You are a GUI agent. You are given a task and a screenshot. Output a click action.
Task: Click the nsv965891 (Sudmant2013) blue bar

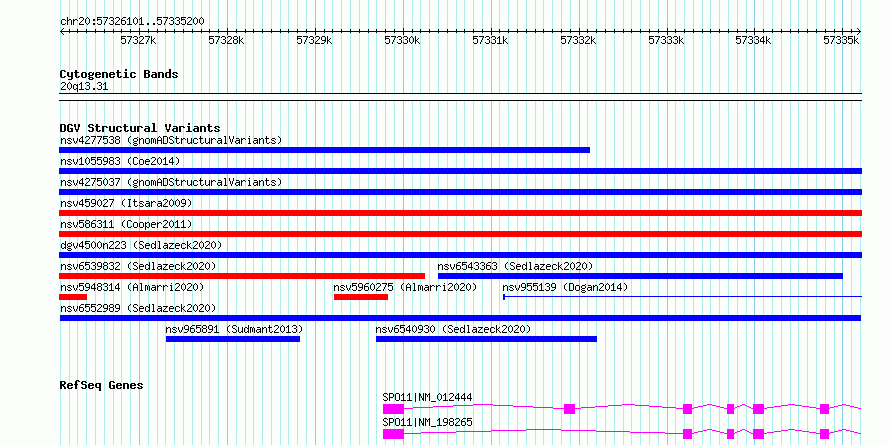coord(233,339)
